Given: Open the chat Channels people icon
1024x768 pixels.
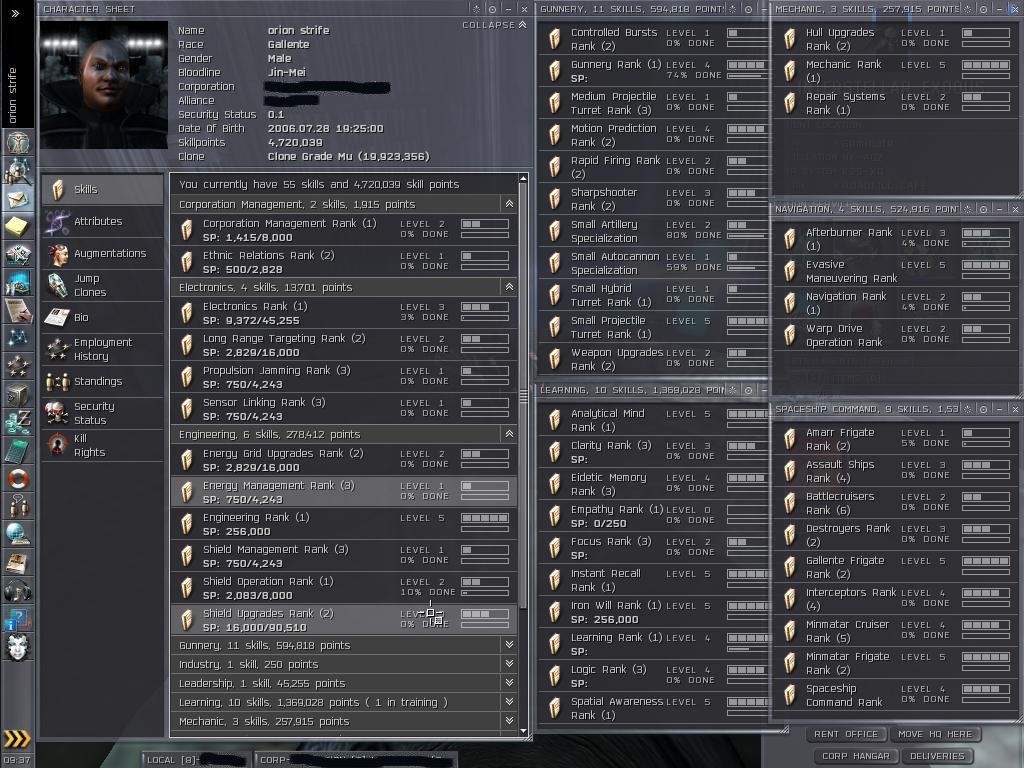Looking at the screenshot, I should pos(18,506).
